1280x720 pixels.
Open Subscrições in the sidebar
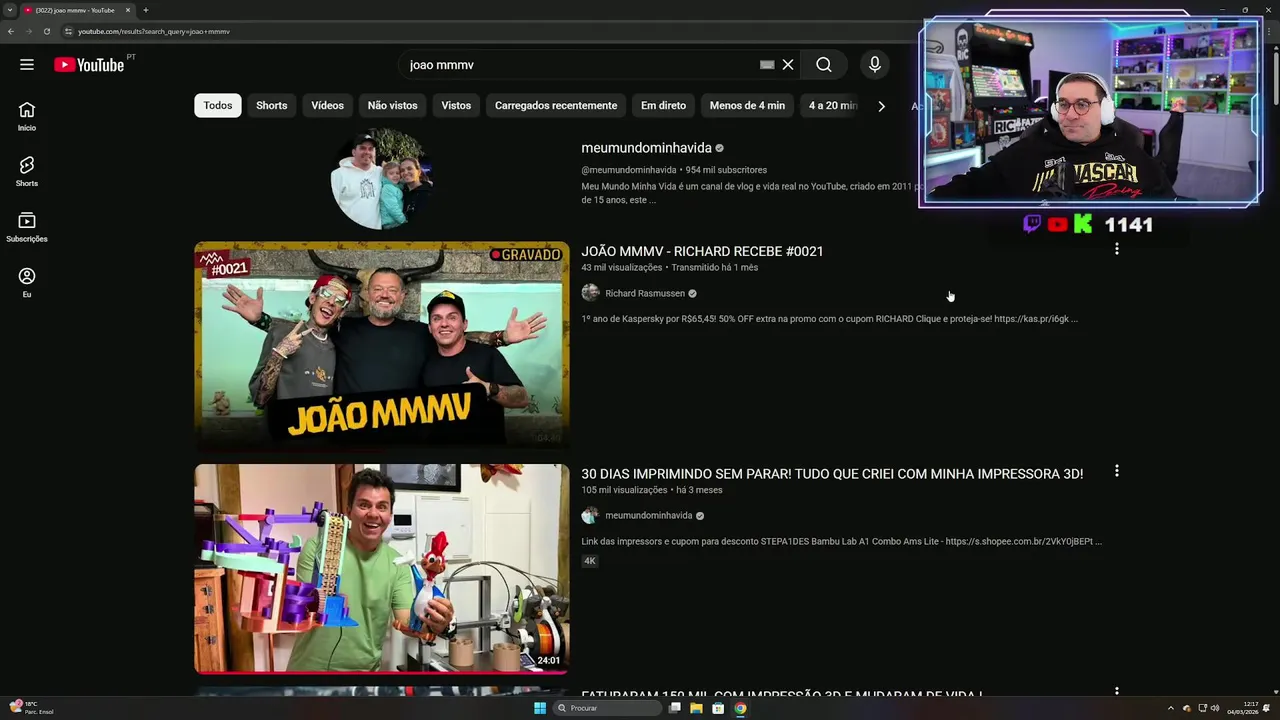pos(27,227)
